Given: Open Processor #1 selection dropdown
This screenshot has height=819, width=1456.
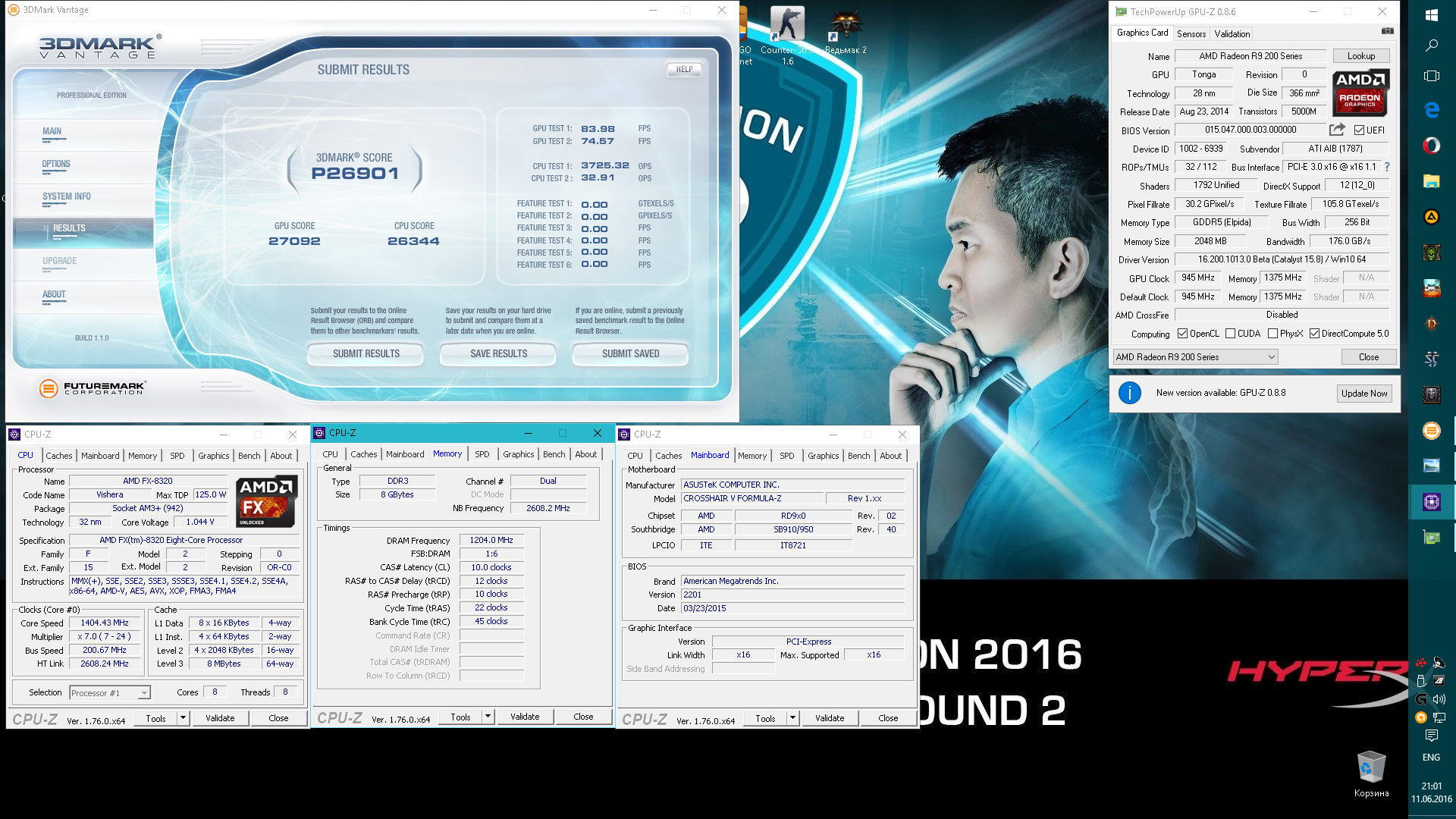Looking at the screenshot, I should click(x=110, y=692).
